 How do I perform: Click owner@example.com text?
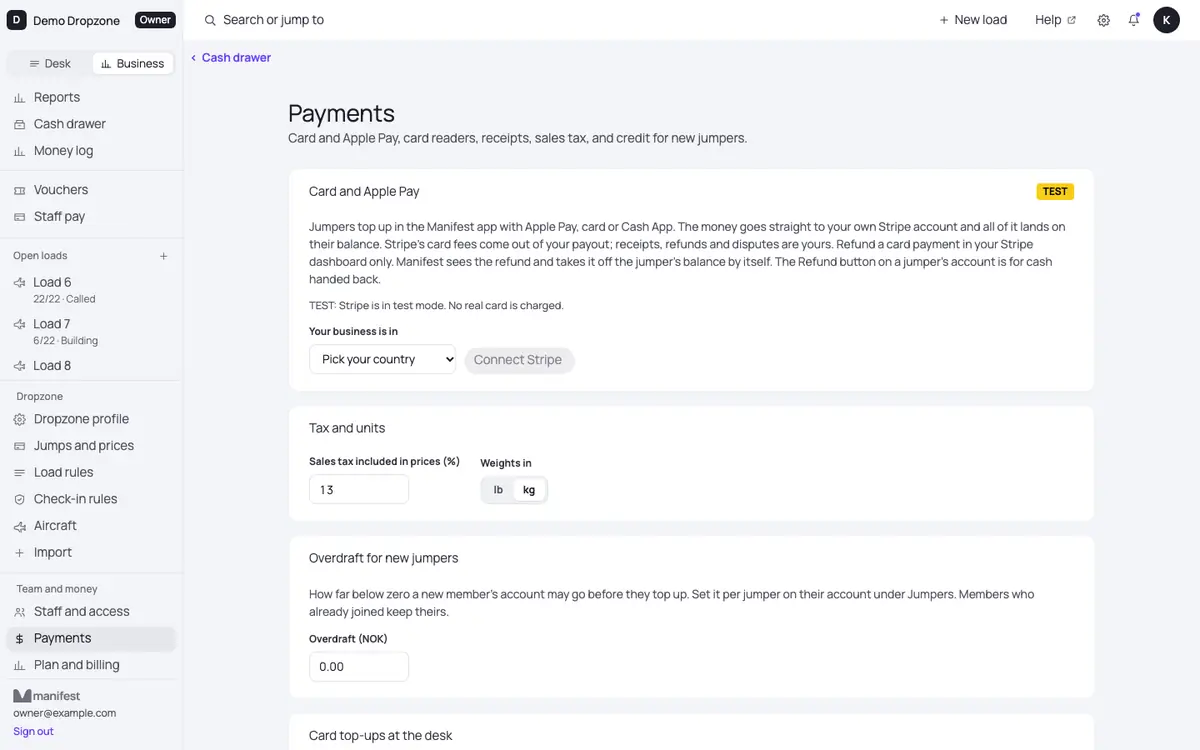pos(65,714)
